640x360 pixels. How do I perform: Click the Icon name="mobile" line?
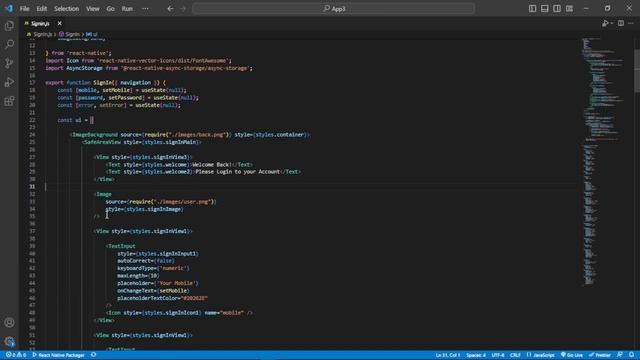tap(180, 313)
